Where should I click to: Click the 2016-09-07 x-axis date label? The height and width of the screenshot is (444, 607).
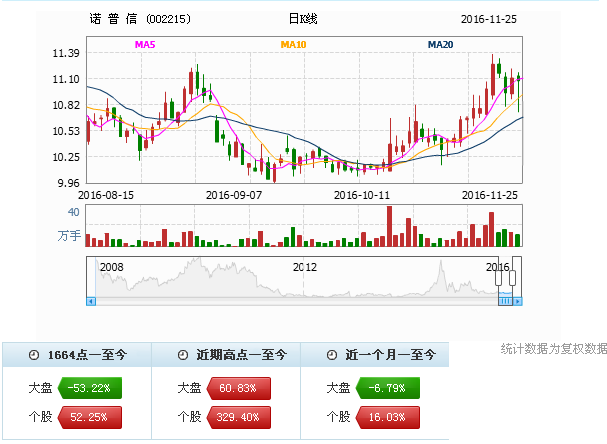(x=234, y=195)
